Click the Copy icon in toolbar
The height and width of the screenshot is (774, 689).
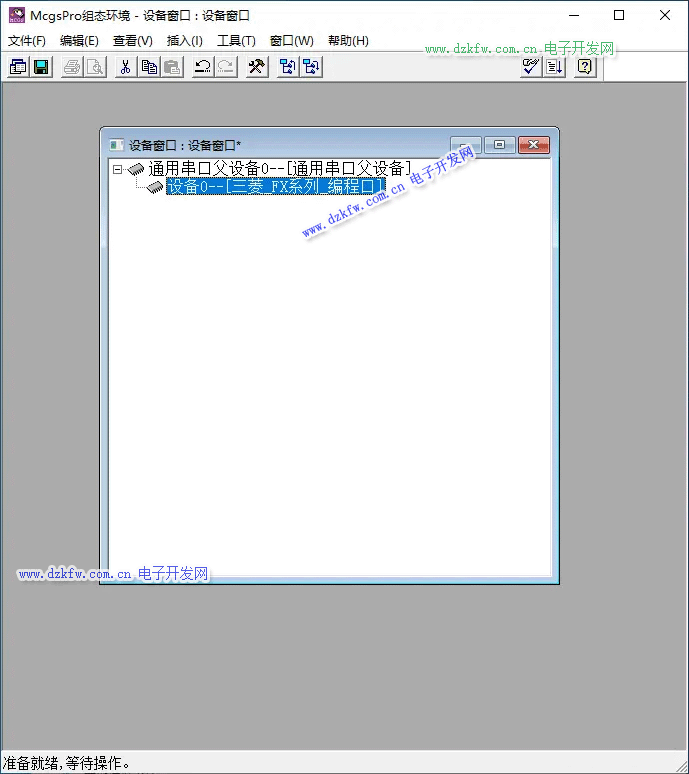coord(149,67)
